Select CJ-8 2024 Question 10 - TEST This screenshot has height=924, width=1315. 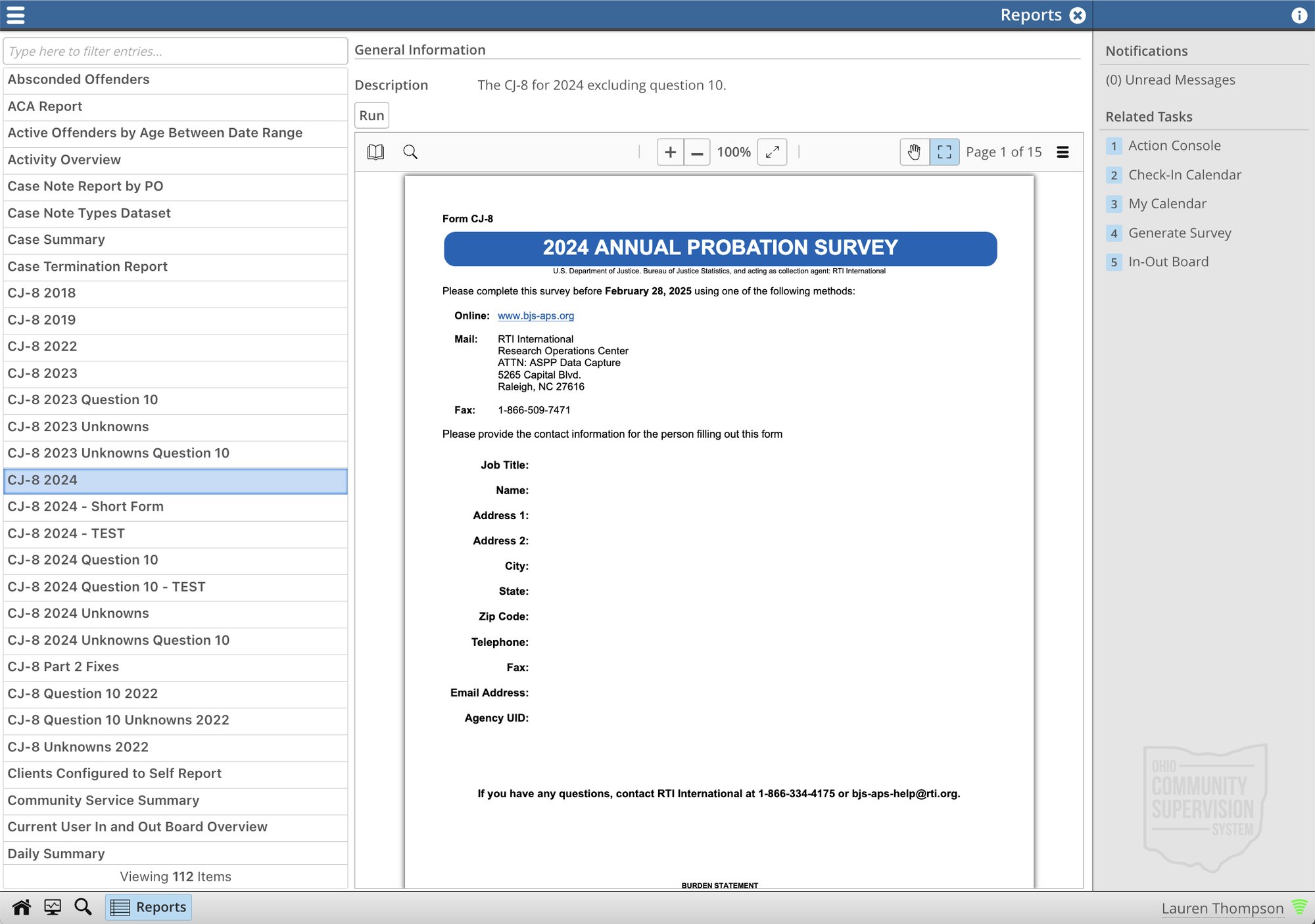pos(176,587)
